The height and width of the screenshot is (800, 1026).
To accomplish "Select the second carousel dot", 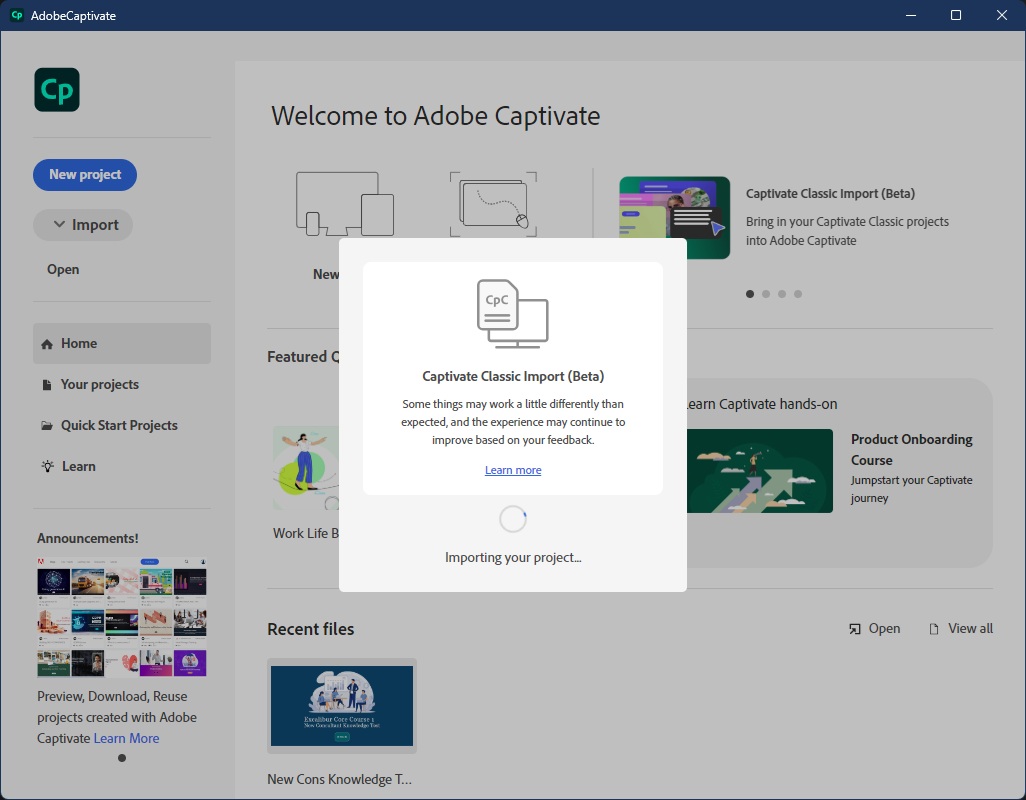I will 766,294.
